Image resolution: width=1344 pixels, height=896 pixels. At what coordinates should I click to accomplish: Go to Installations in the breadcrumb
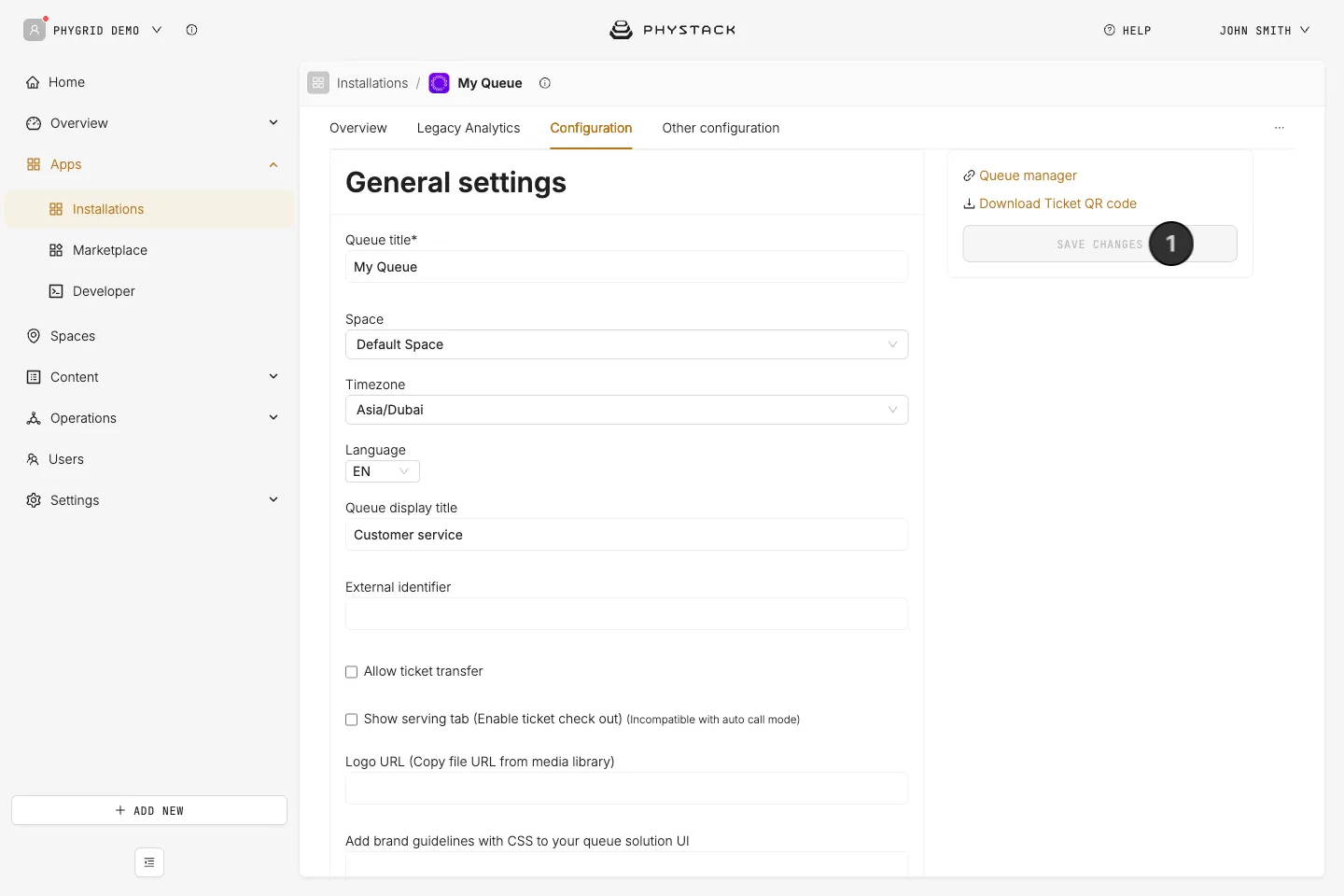pos(372,83)
